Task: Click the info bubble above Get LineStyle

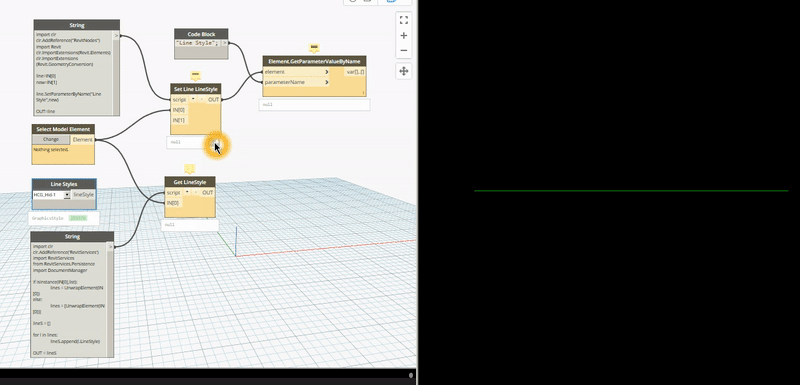Action: coord(190,168)
